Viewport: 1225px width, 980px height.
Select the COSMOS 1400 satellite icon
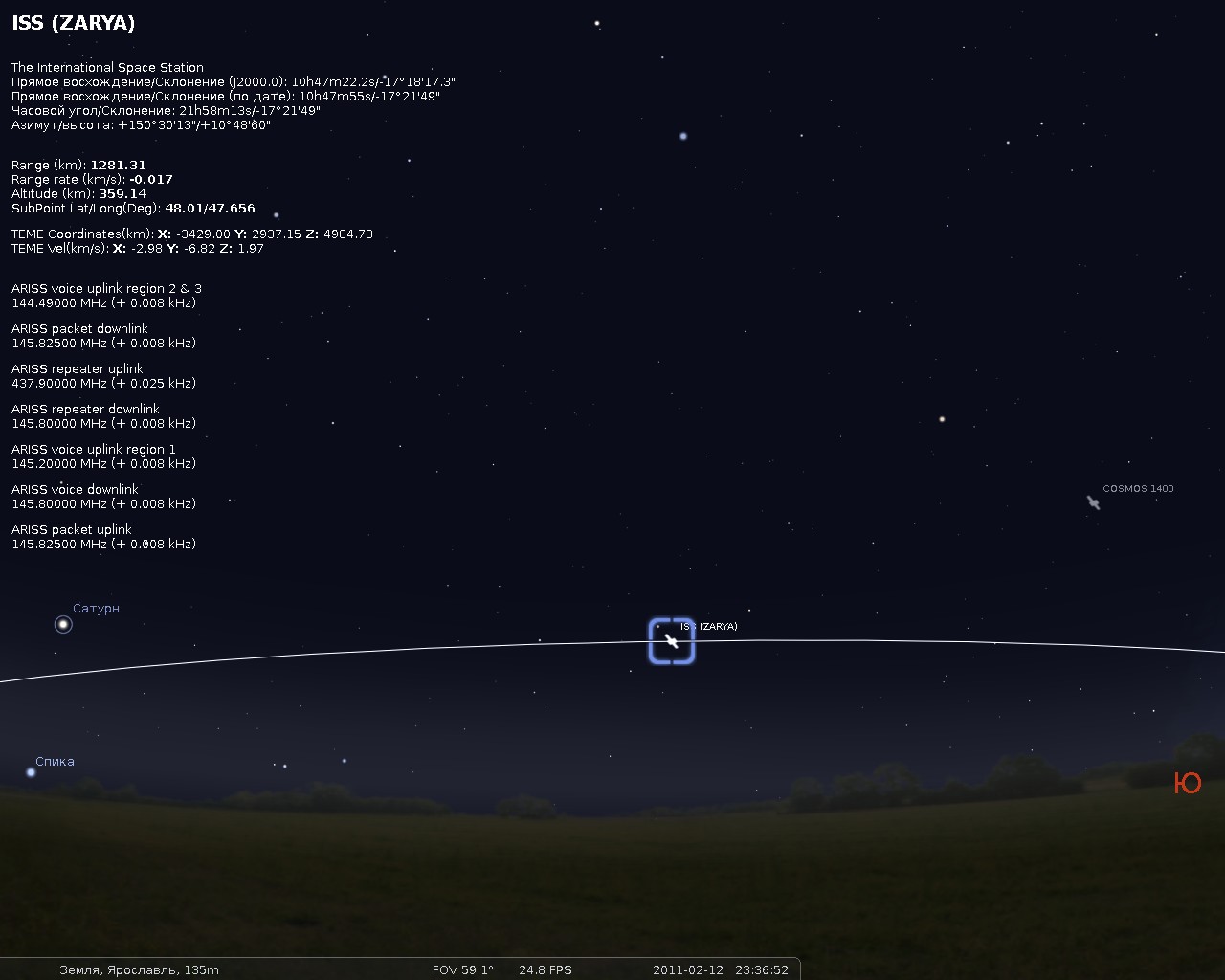[1093, 502]
